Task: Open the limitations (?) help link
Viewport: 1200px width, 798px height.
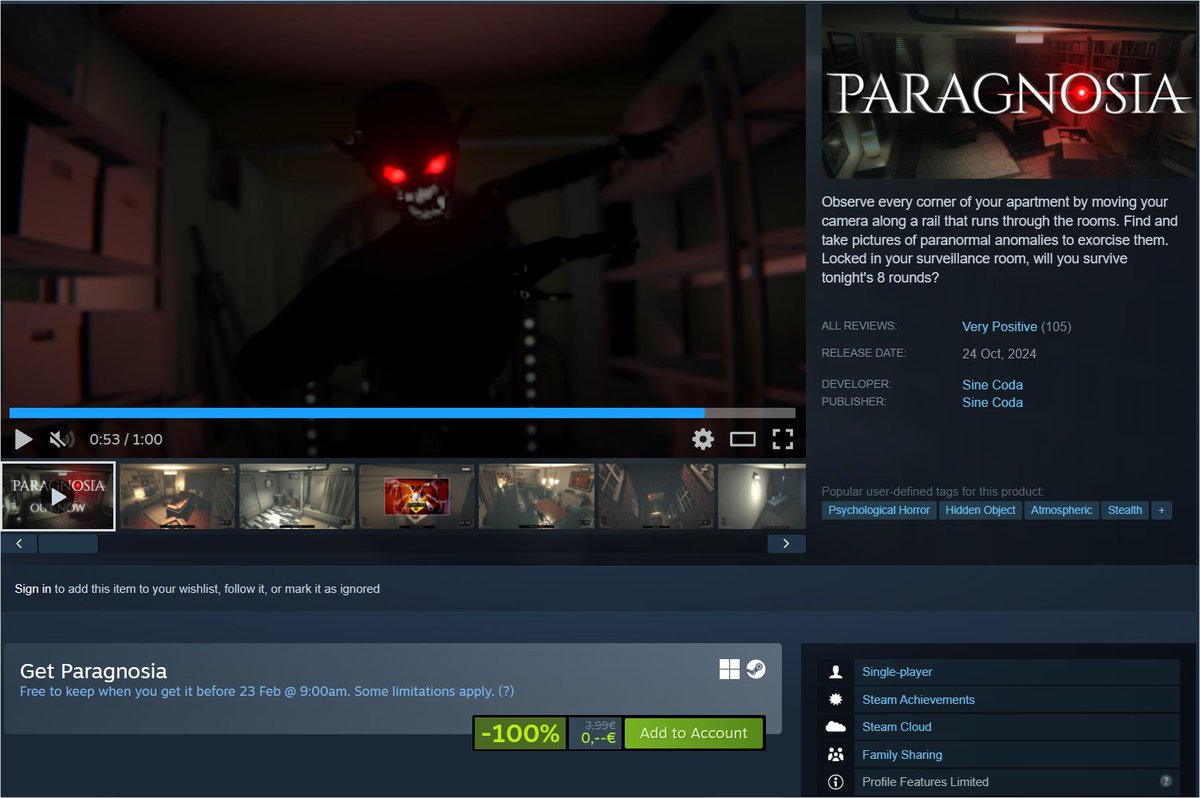Action: click(x=506, y=691)
